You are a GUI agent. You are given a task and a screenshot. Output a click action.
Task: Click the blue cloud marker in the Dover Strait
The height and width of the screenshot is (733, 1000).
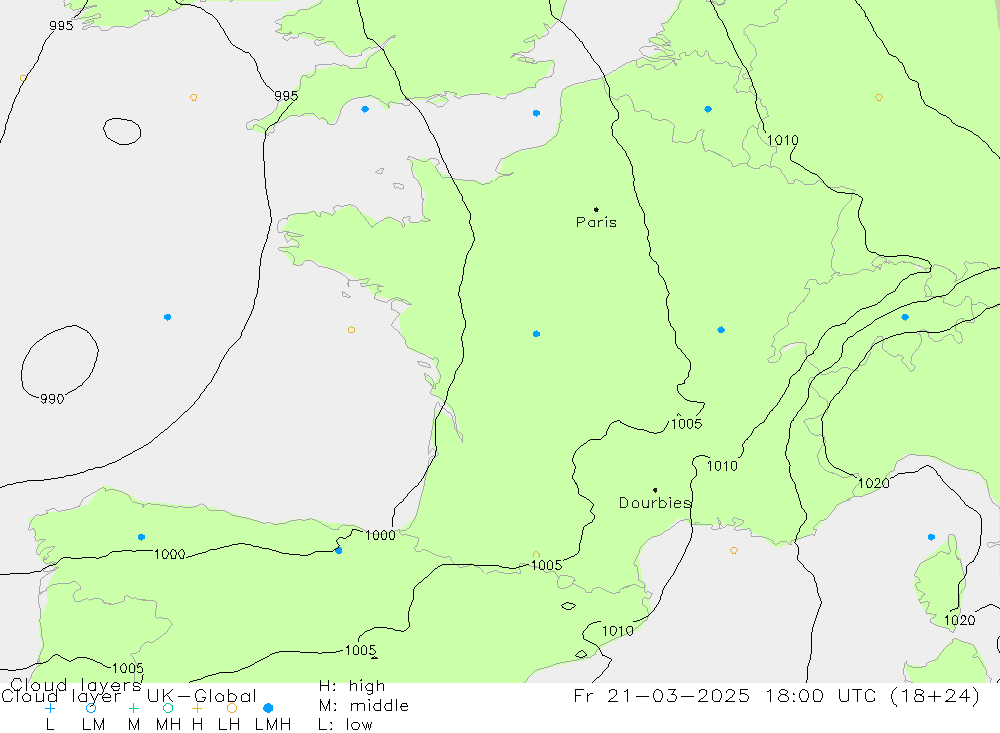tap(536, 113)
